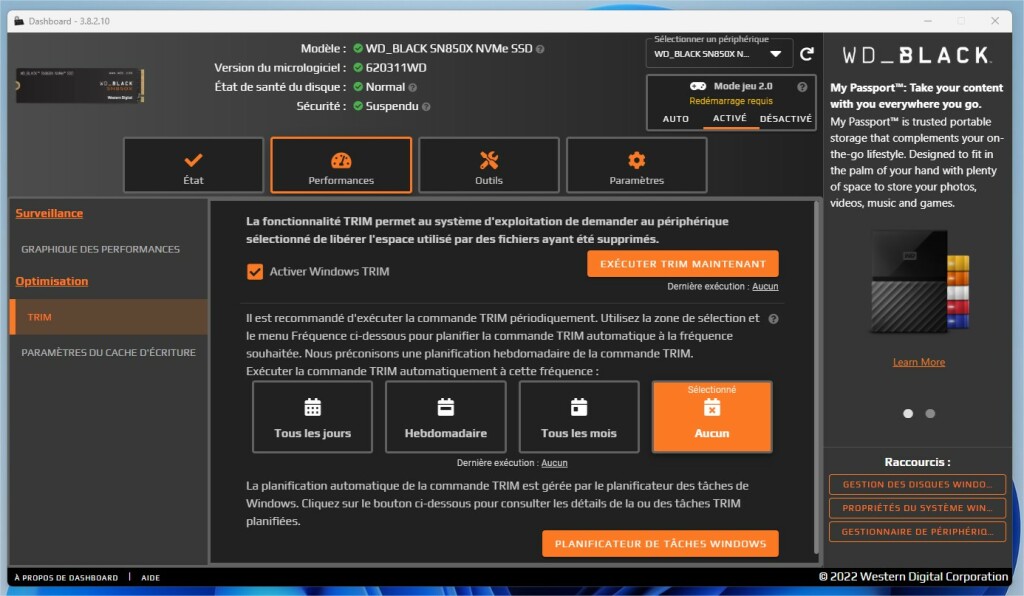Click the TRIM panel vertical scrollbar
The image size is (1024, 596).
click(816, 375)
